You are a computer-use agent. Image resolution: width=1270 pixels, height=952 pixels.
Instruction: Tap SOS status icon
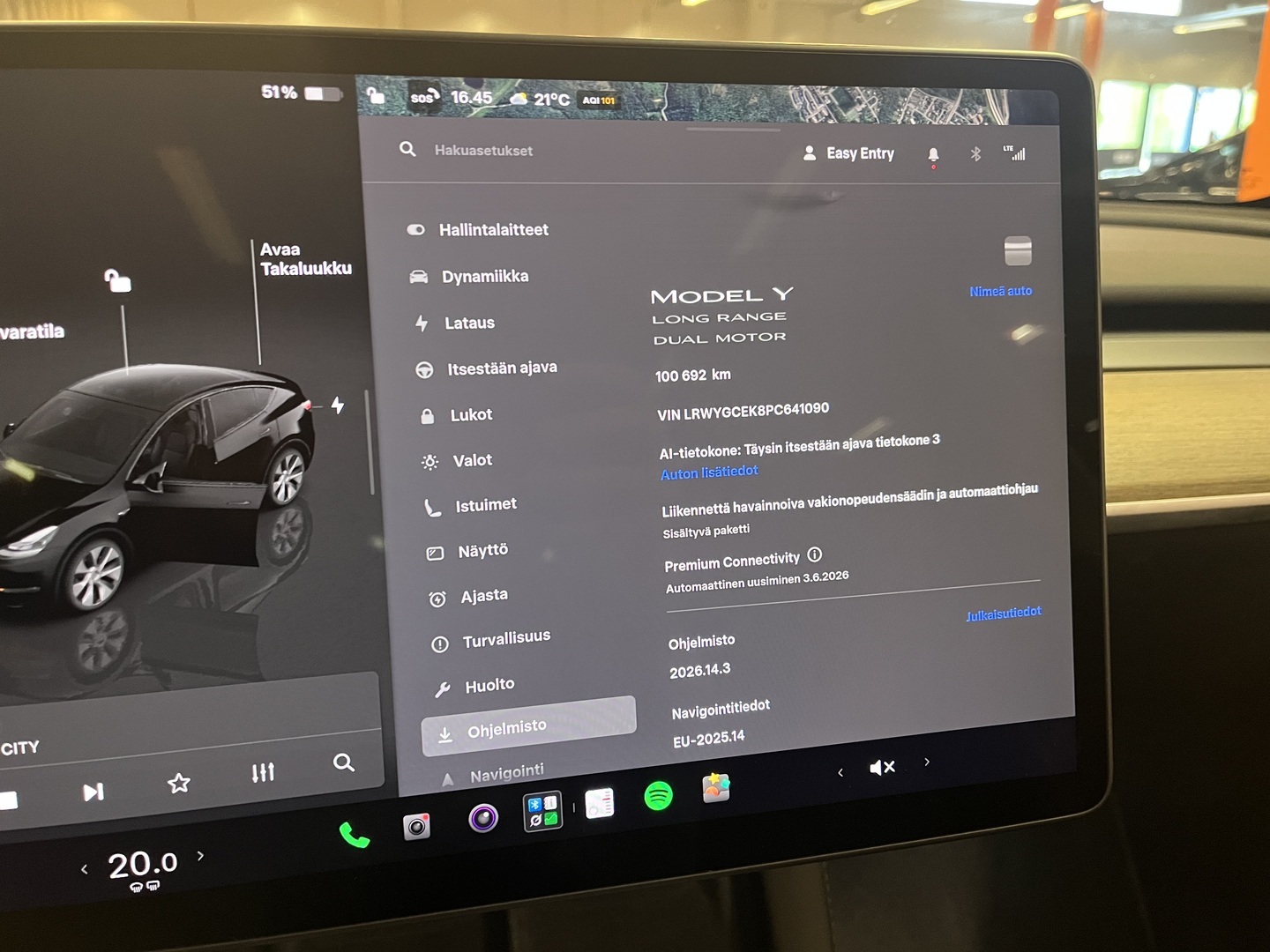[x=423, y=97]
